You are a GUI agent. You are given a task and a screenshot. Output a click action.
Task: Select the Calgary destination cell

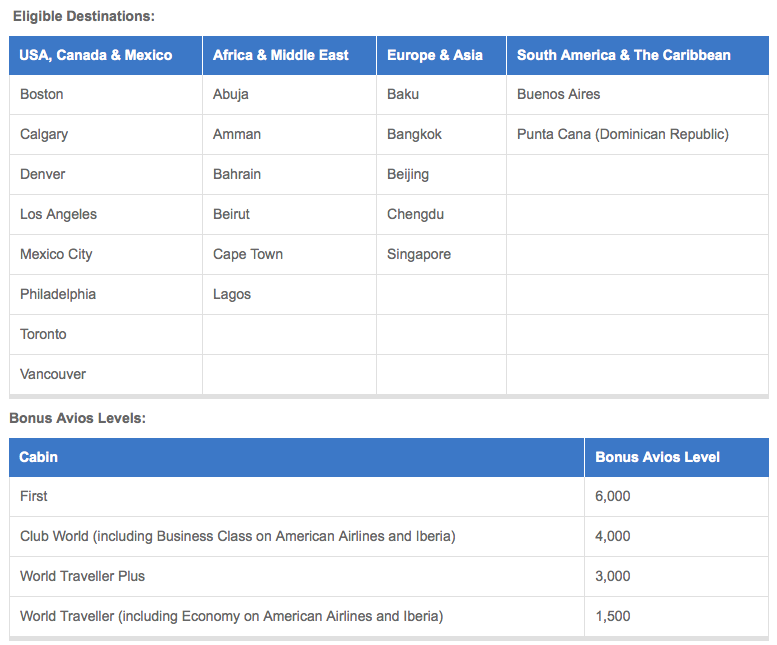point(106,135)
